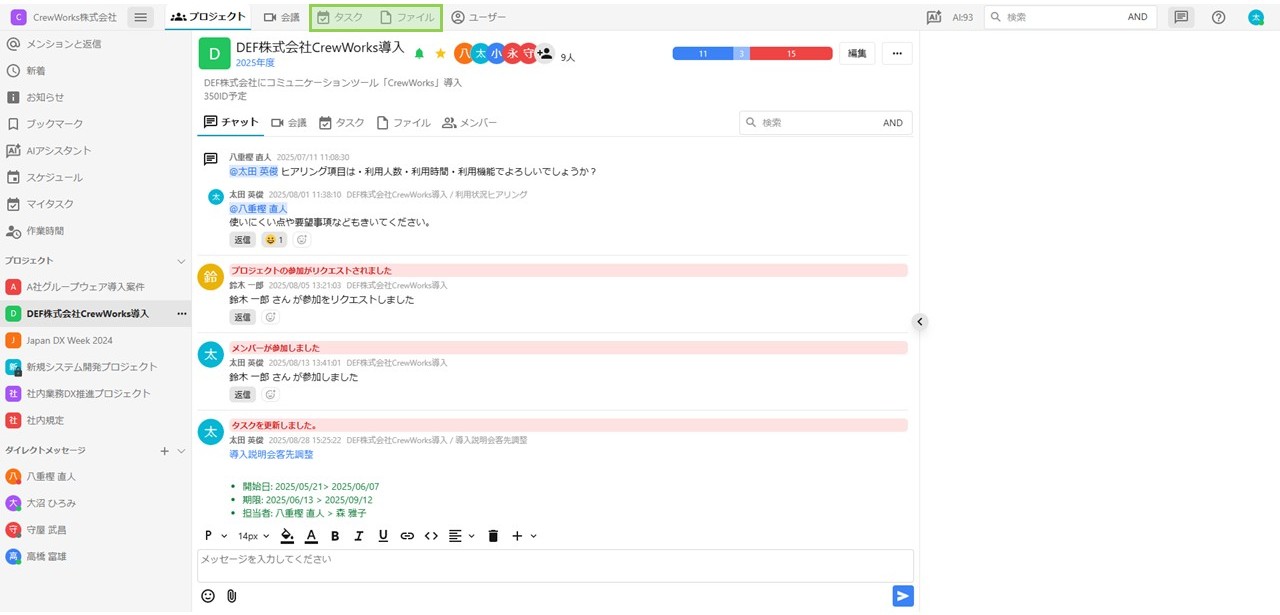Open the three-dot menu beside 編集 button
Screen dimensions: 1280x615
click(x=897, y=53)
